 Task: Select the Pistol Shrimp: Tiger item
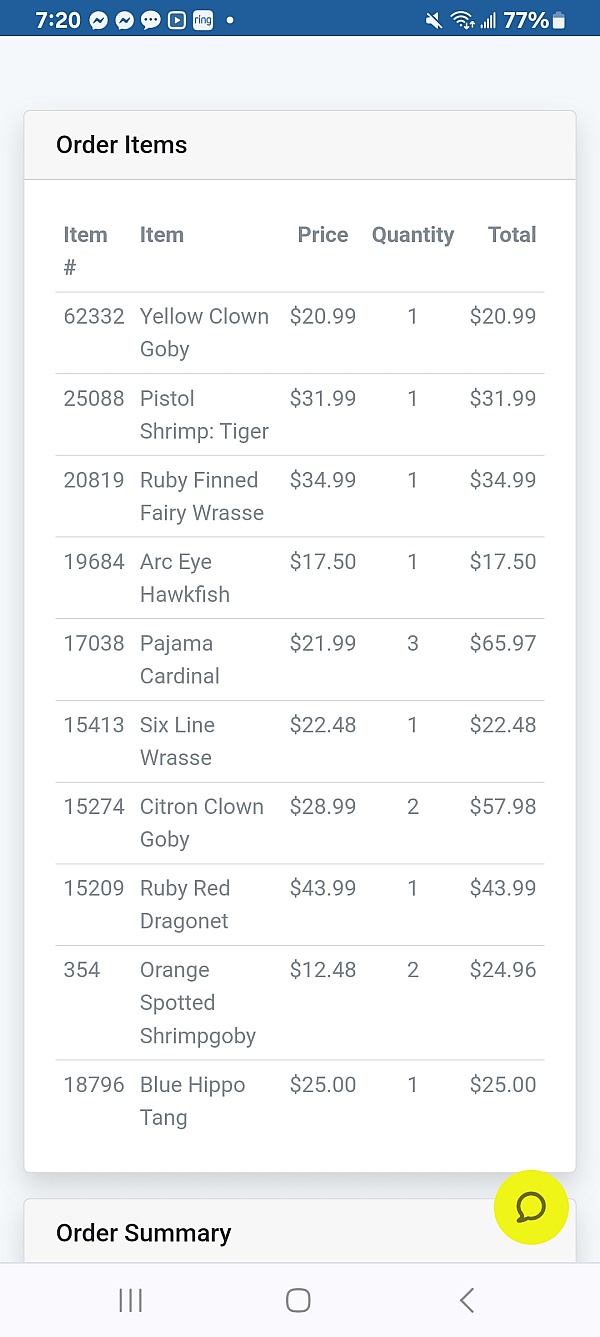click(x=204, y=414)
